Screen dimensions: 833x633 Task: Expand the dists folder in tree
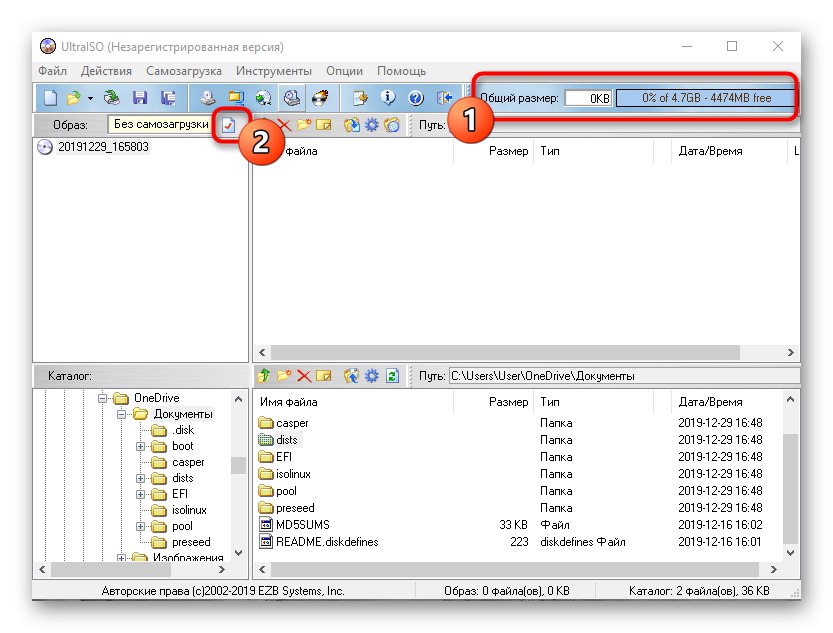click(x=140, y=478)
